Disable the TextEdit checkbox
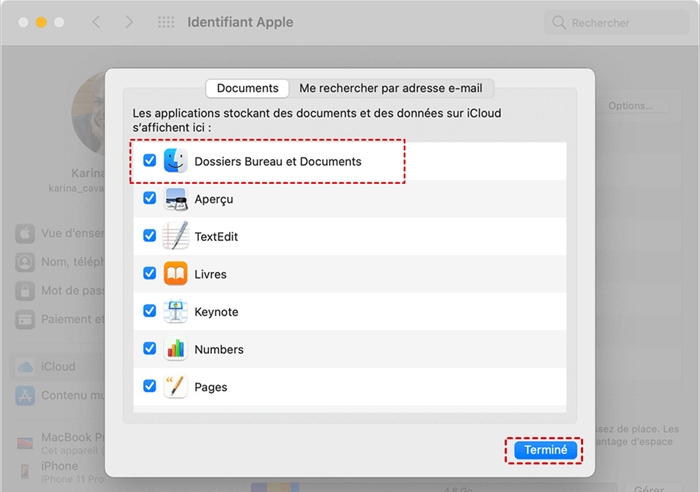Screen dimensions: 700x492 pyautogui.click(x=149, y=237)
